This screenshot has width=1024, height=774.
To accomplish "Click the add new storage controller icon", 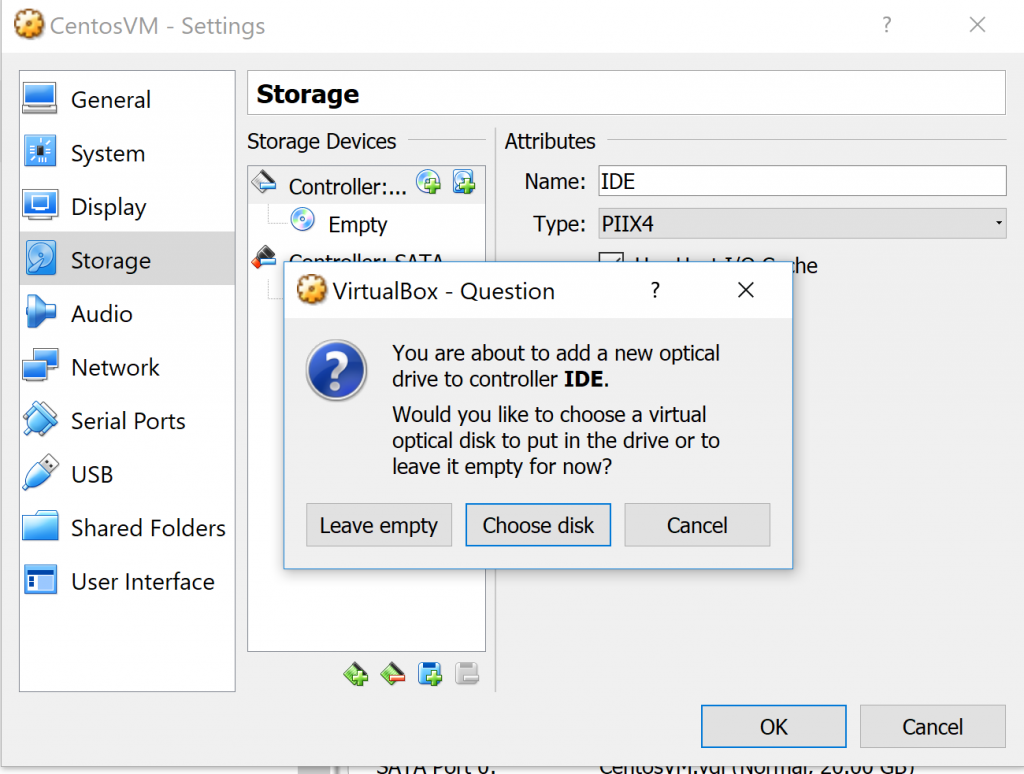I will (356, 673).
